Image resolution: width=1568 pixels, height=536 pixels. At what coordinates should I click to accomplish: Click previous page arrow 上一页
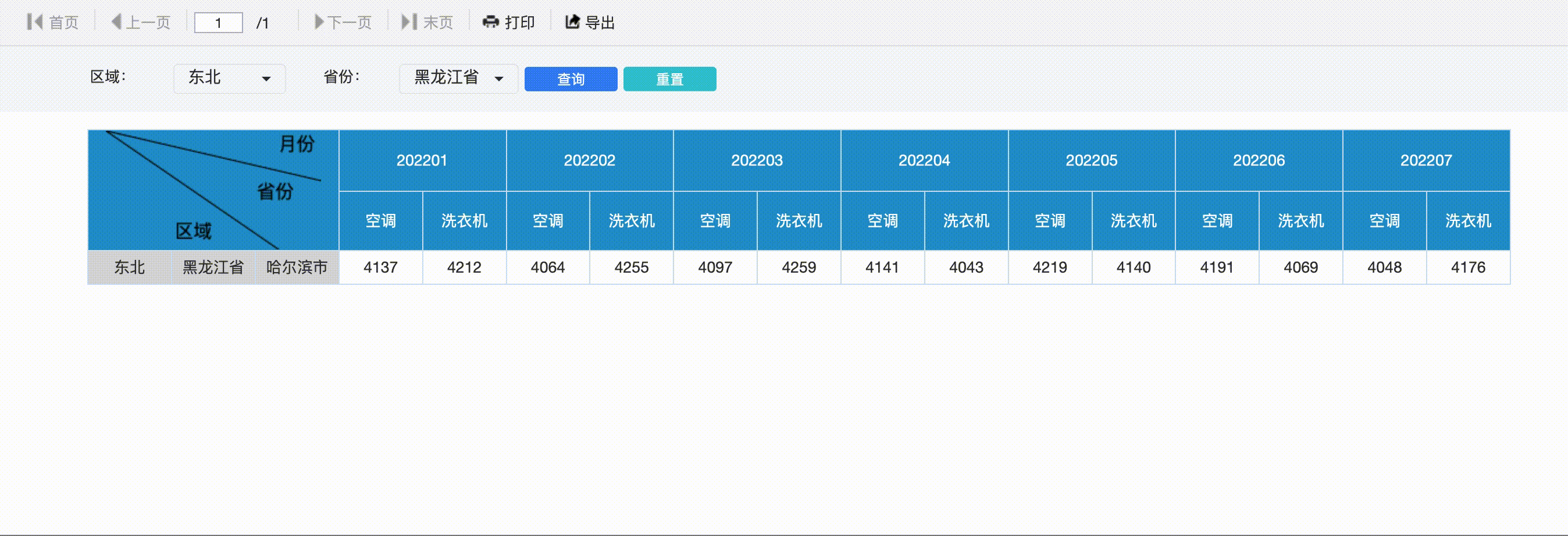point(116,23)
